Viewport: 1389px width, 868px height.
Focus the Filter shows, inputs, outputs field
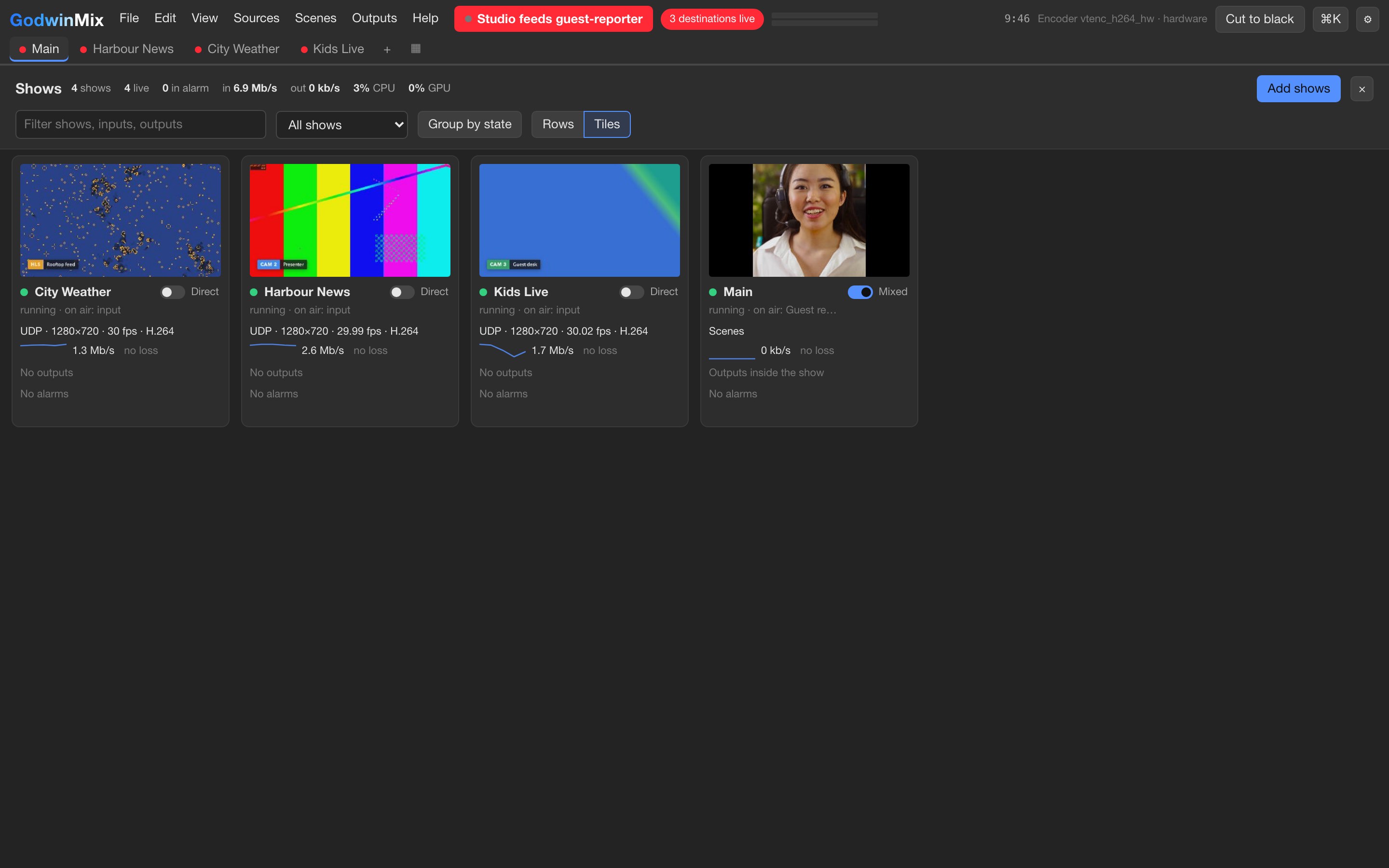coord(141,124)
